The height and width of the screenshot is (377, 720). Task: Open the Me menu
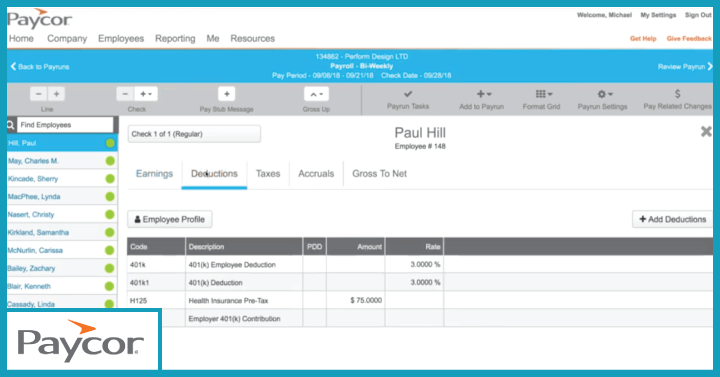click(213, 39)
